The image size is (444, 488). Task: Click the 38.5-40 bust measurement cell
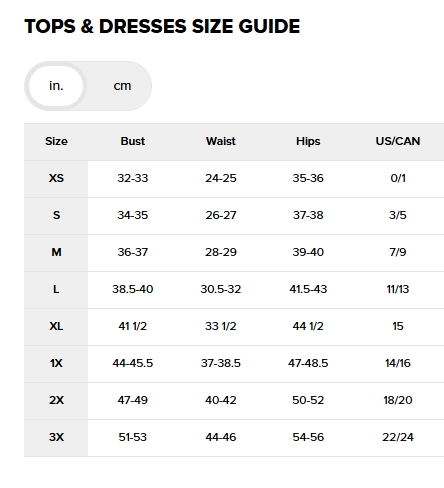pyautogui.click(x=133, y=289)
